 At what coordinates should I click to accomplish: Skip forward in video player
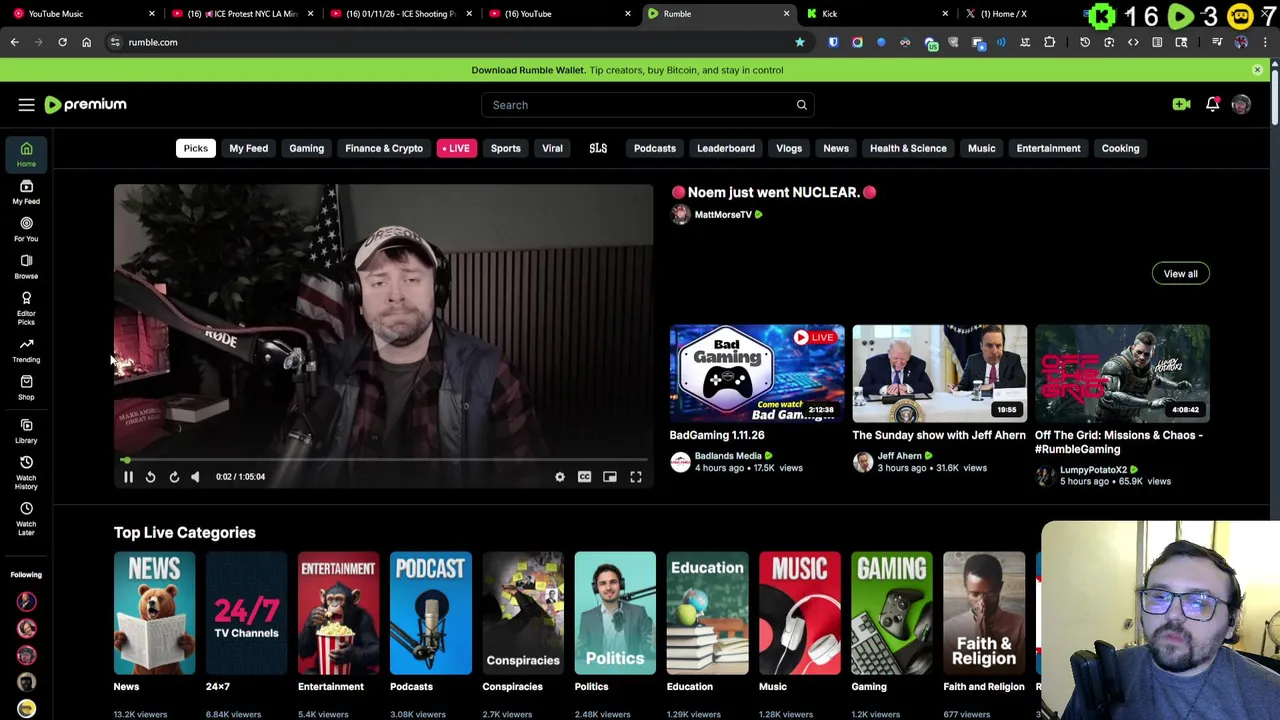174,477
